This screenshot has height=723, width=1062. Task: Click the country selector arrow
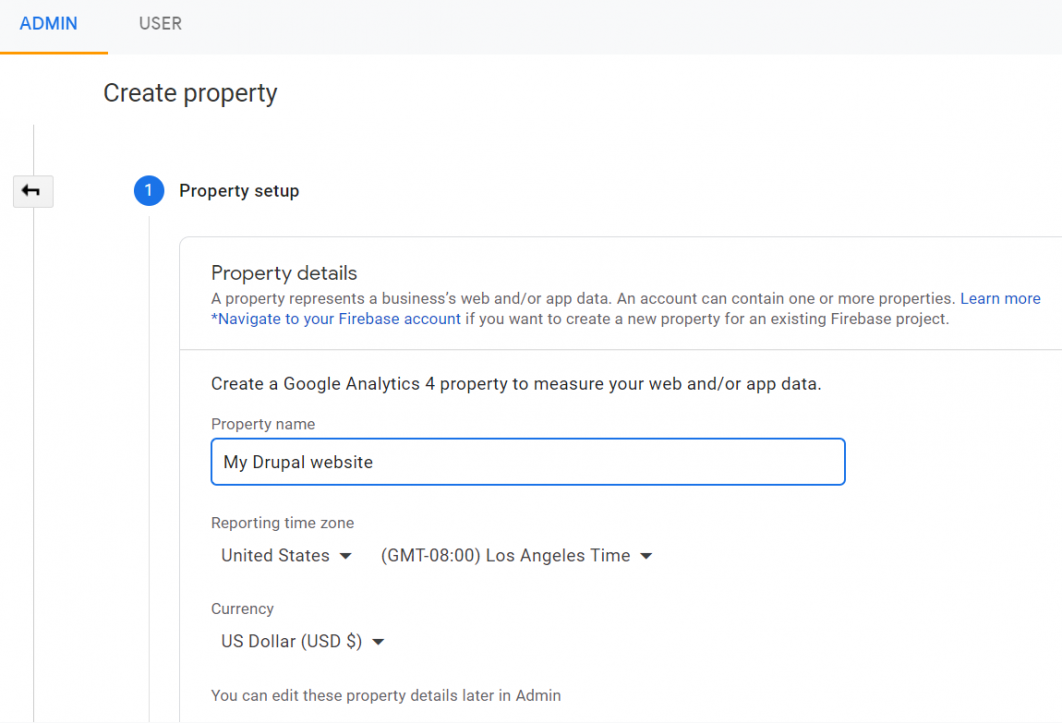coord(345,555)
